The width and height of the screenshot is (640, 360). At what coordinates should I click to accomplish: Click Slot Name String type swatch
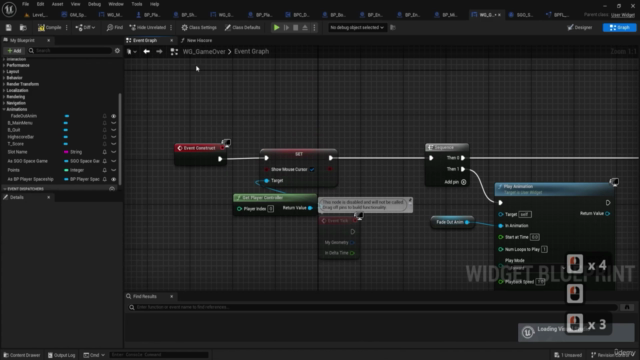click(66, 152)
